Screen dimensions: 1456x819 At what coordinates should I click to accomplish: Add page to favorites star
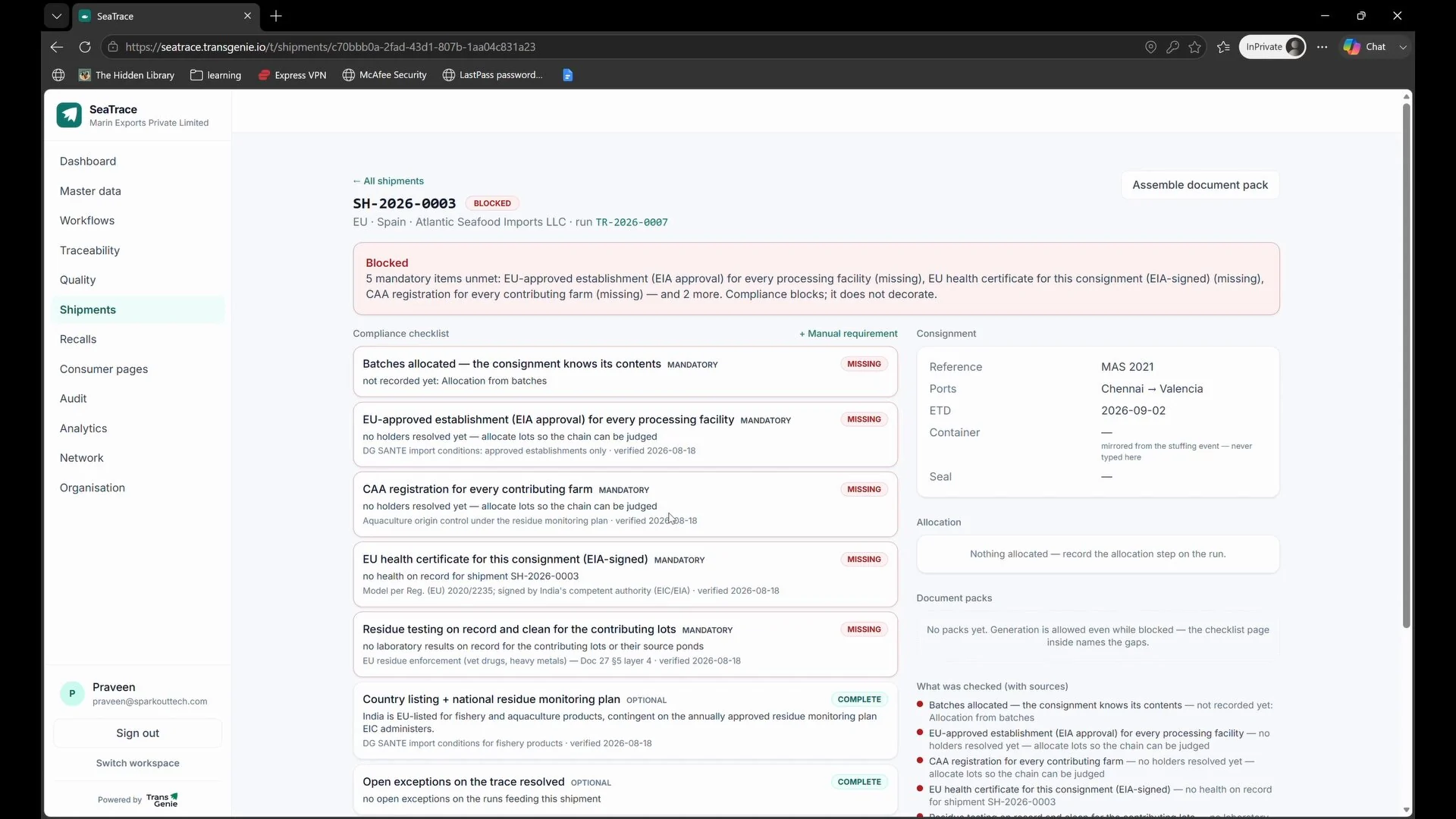(1195, 47)
